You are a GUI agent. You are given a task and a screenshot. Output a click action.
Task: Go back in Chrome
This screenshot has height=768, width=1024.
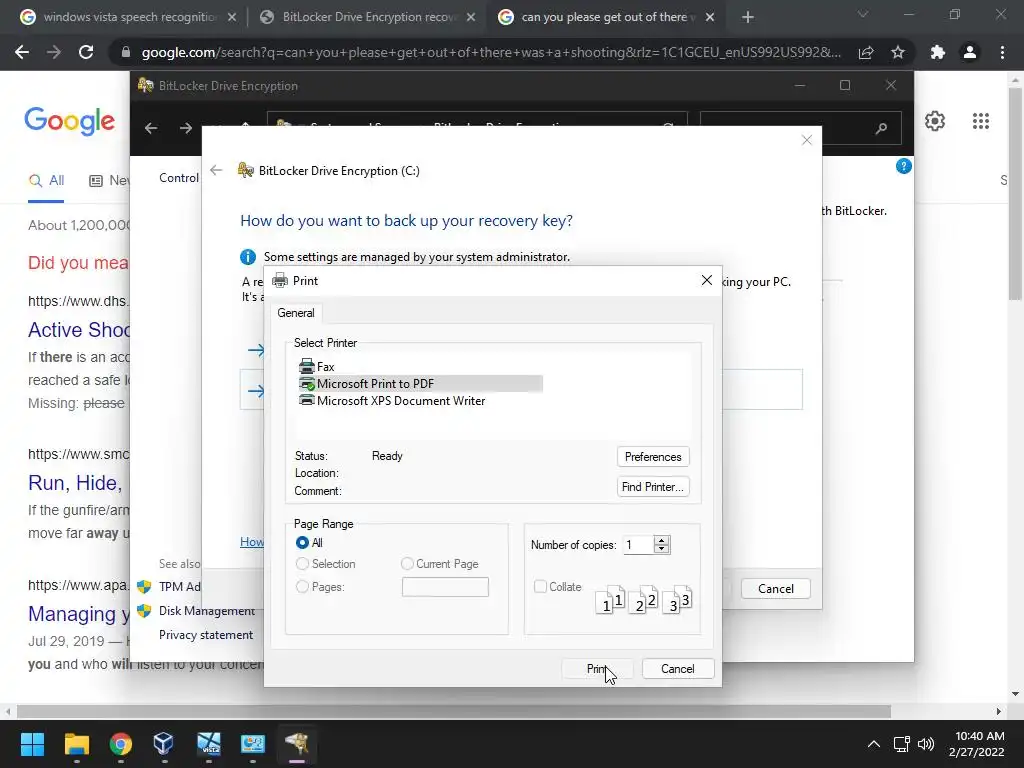22,52
